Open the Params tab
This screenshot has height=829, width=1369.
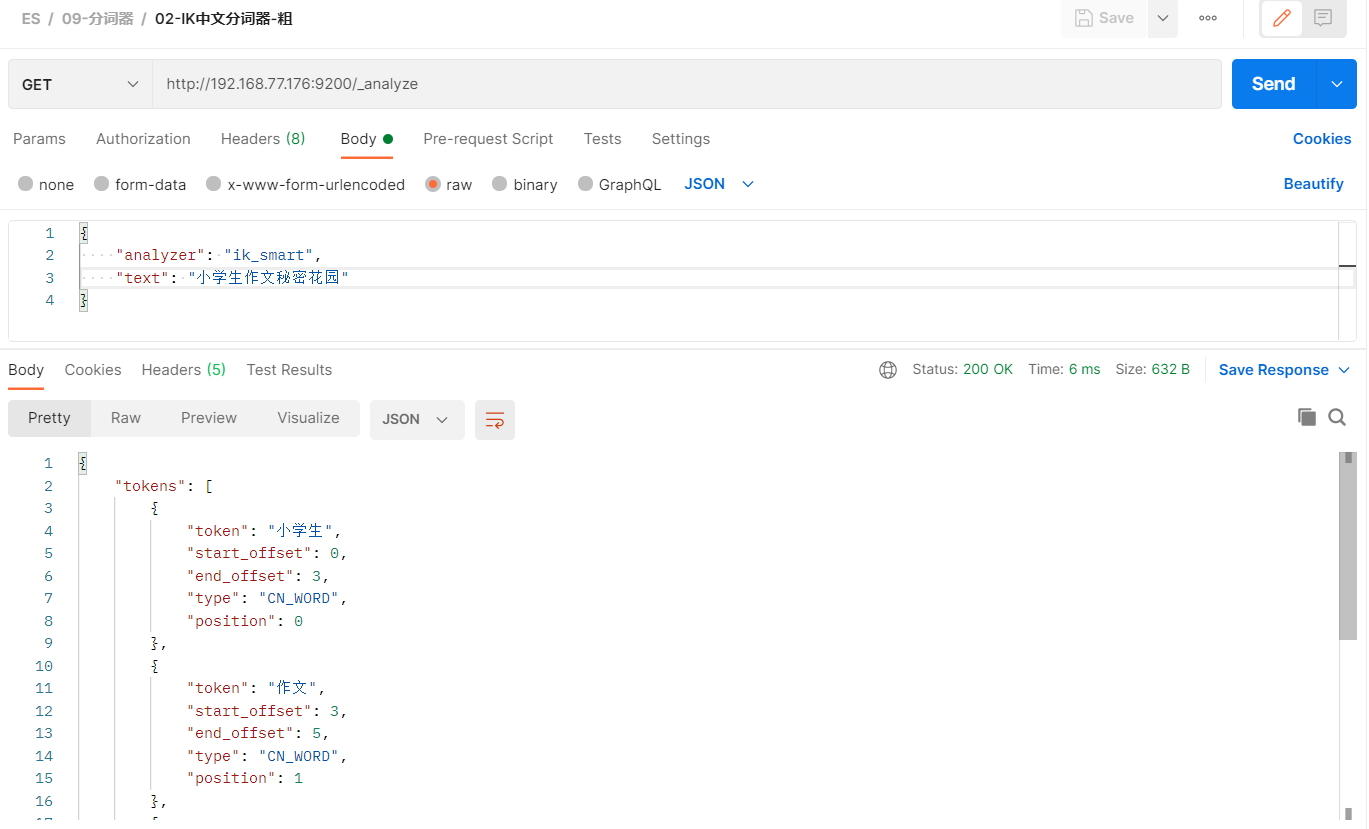[39, 139]
